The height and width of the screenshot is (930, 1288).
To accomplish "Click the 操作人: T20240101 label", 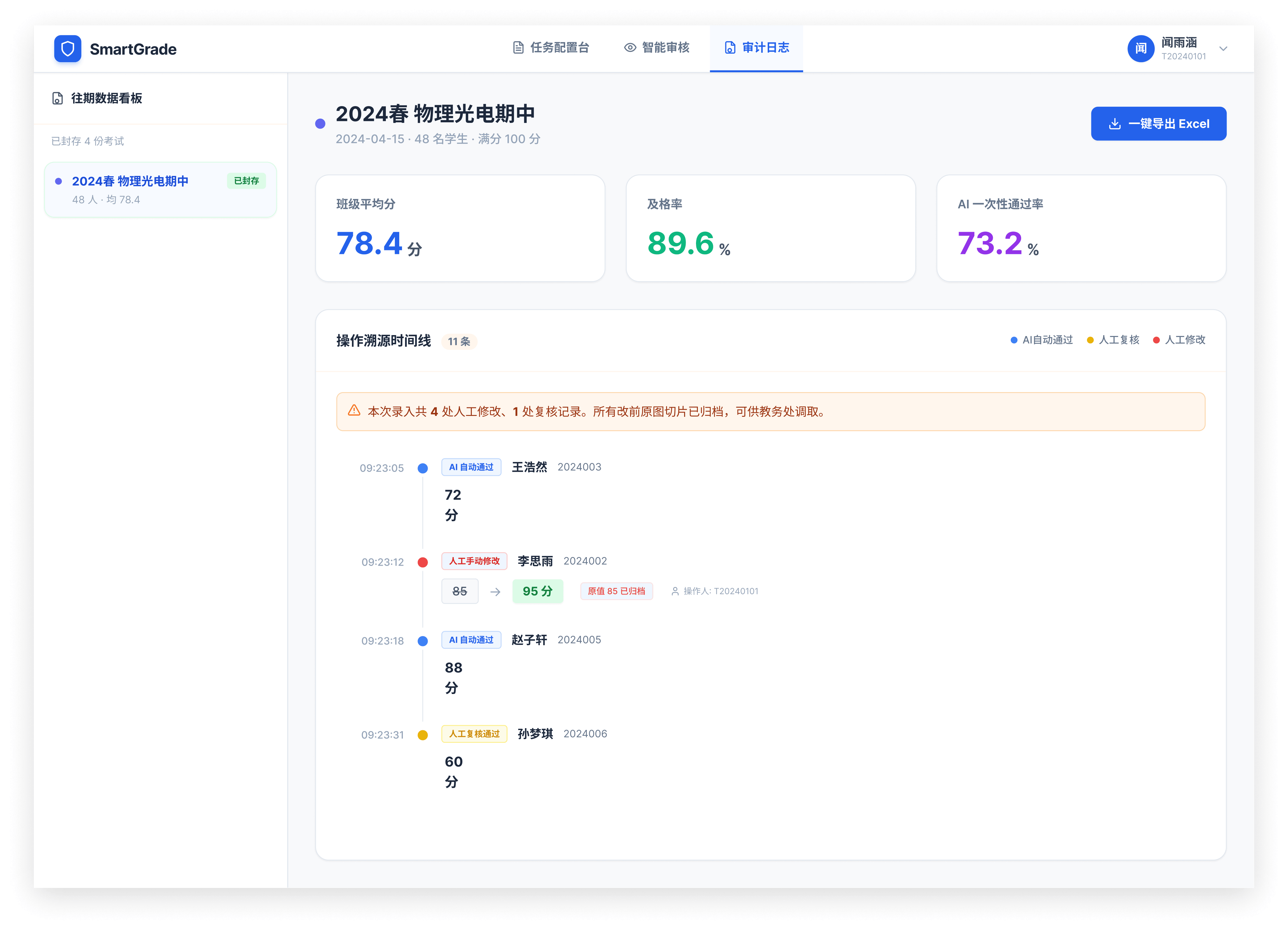I will (x=721, y=591).
